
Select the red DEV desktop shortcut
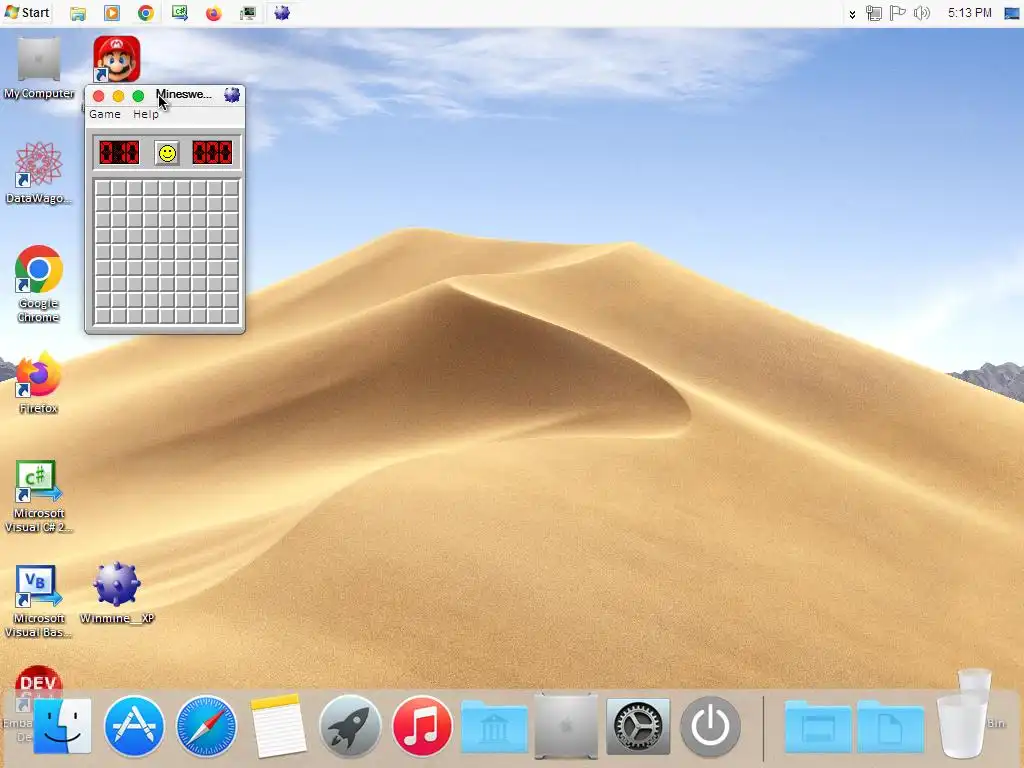pos(38,682)
